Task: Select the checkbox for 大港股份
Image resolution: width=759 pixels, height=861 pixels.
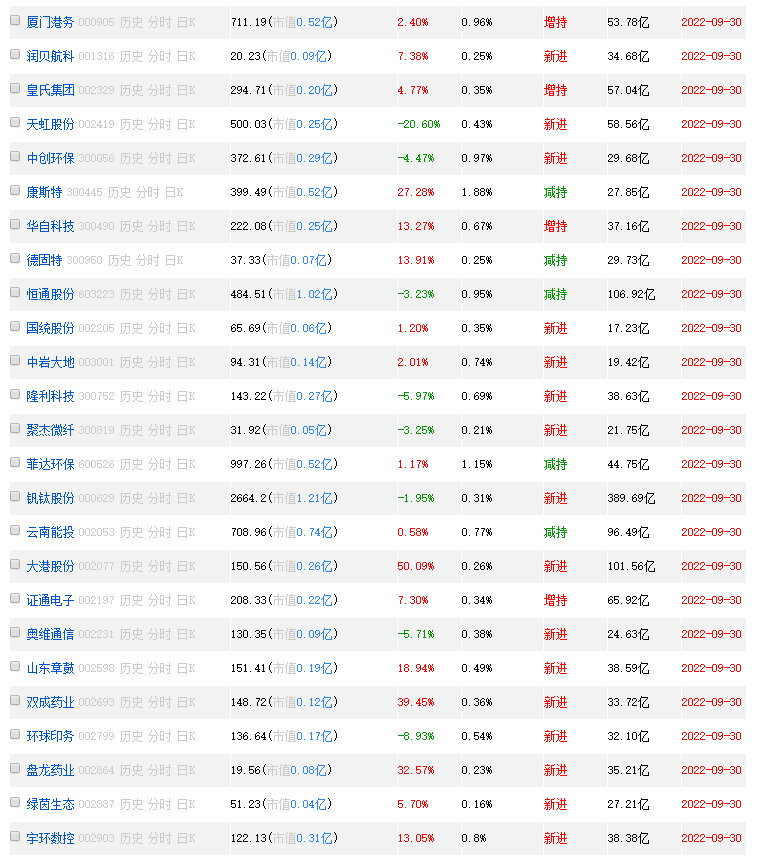Action: pos(15,564)
